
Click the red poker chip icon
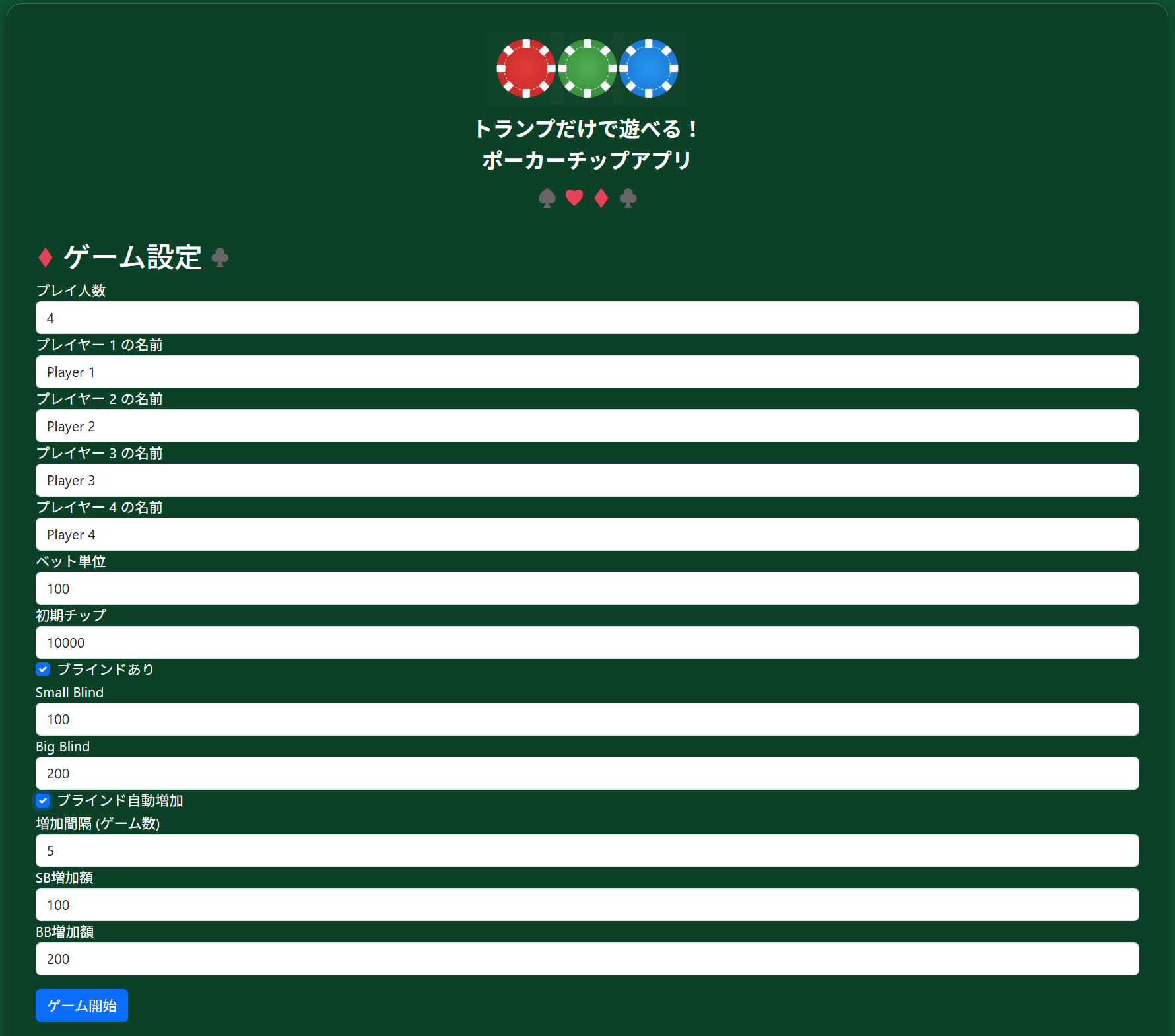pyautogui.click(x=525, y=68)
